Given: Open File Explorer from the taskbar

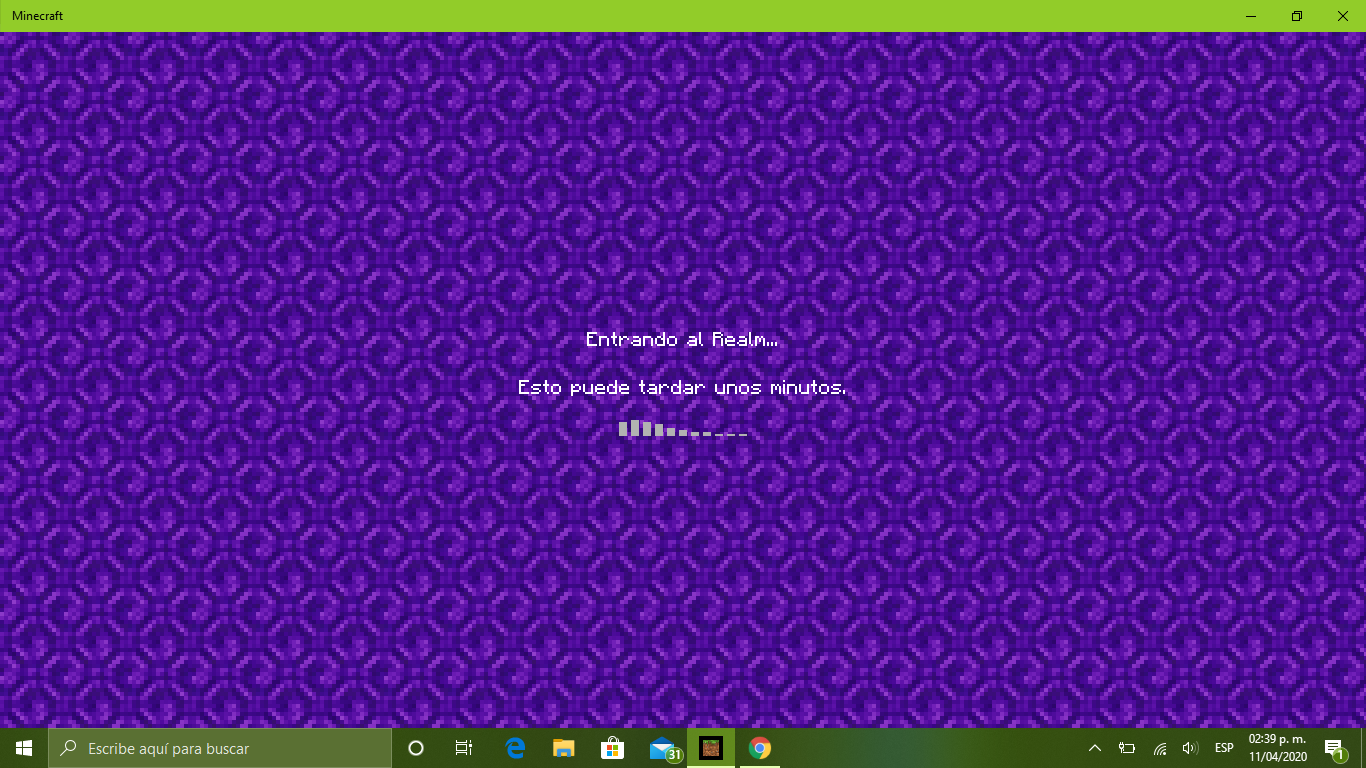Looking at the screenshot, I should 564,748.
